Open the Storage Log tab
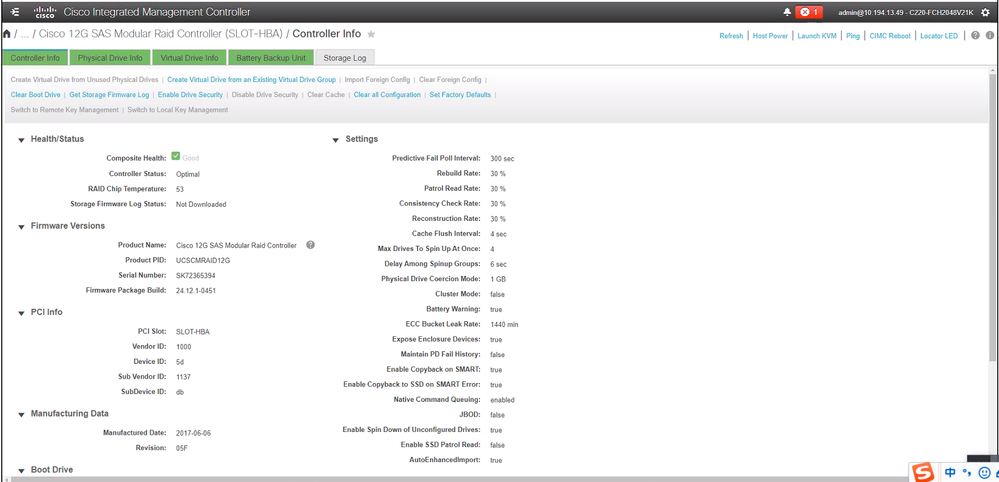 coord(345,58)
